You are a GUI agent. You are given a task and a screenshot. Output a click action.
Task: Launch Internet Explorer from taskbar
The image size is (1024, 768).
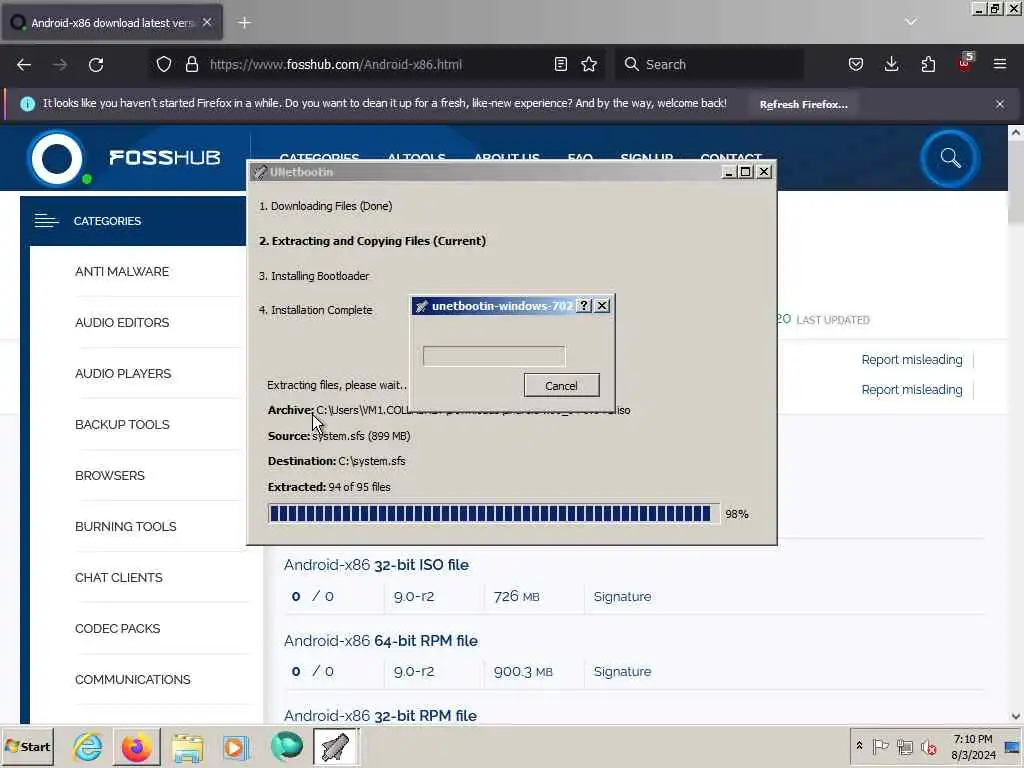tap(88, 746)
